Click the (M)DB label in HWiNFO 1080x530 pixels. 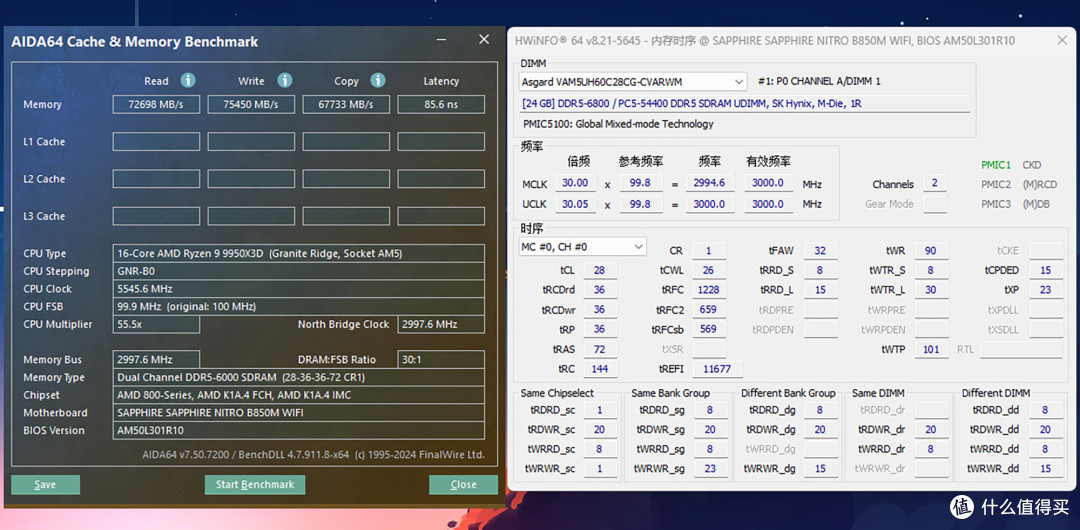coord(1037,204)
